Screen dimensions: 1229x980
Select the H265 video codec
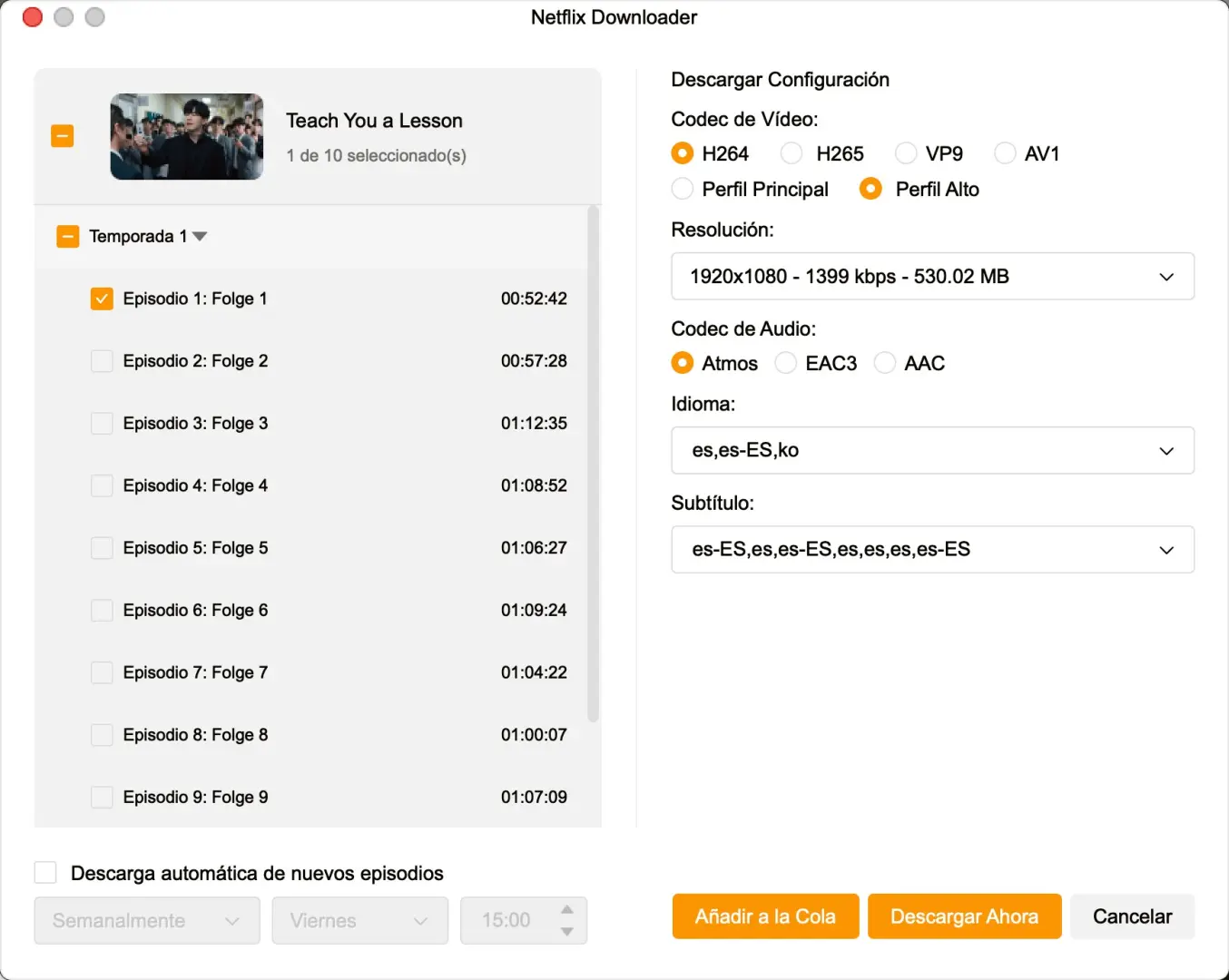791,153
